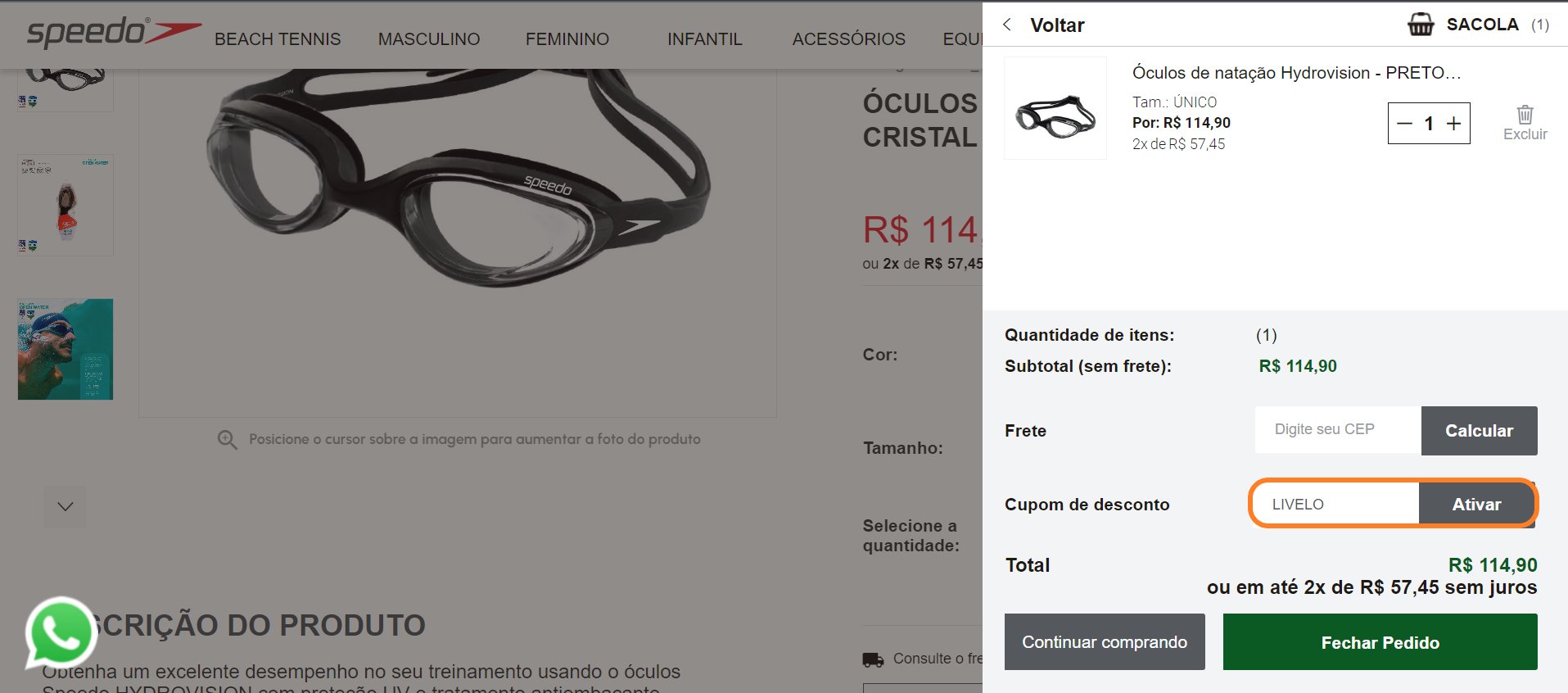The width and height of the screenshot is (1568, 693).
Task: Focus the Digite seu CEP field
Action: [1338, 430]
